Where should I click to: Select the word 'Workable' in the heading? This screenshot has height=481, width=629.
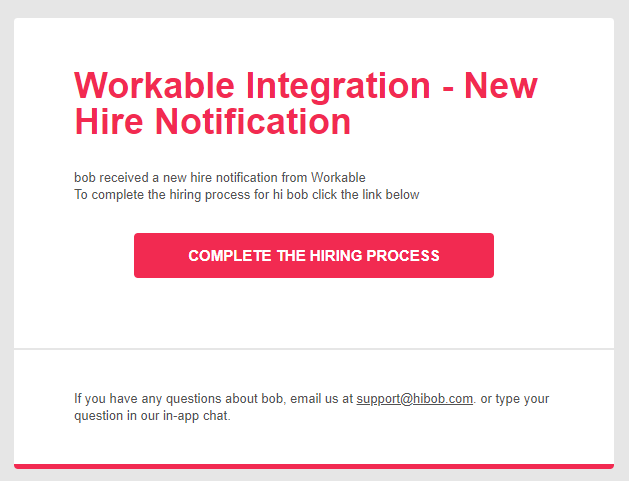tap(154, 85)
